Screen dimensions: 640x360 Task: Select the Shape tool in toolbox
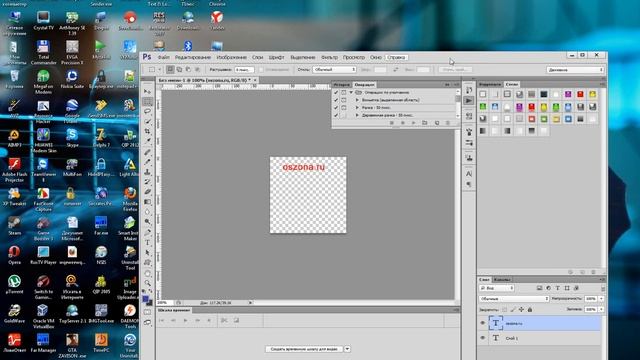pos(147,262)
